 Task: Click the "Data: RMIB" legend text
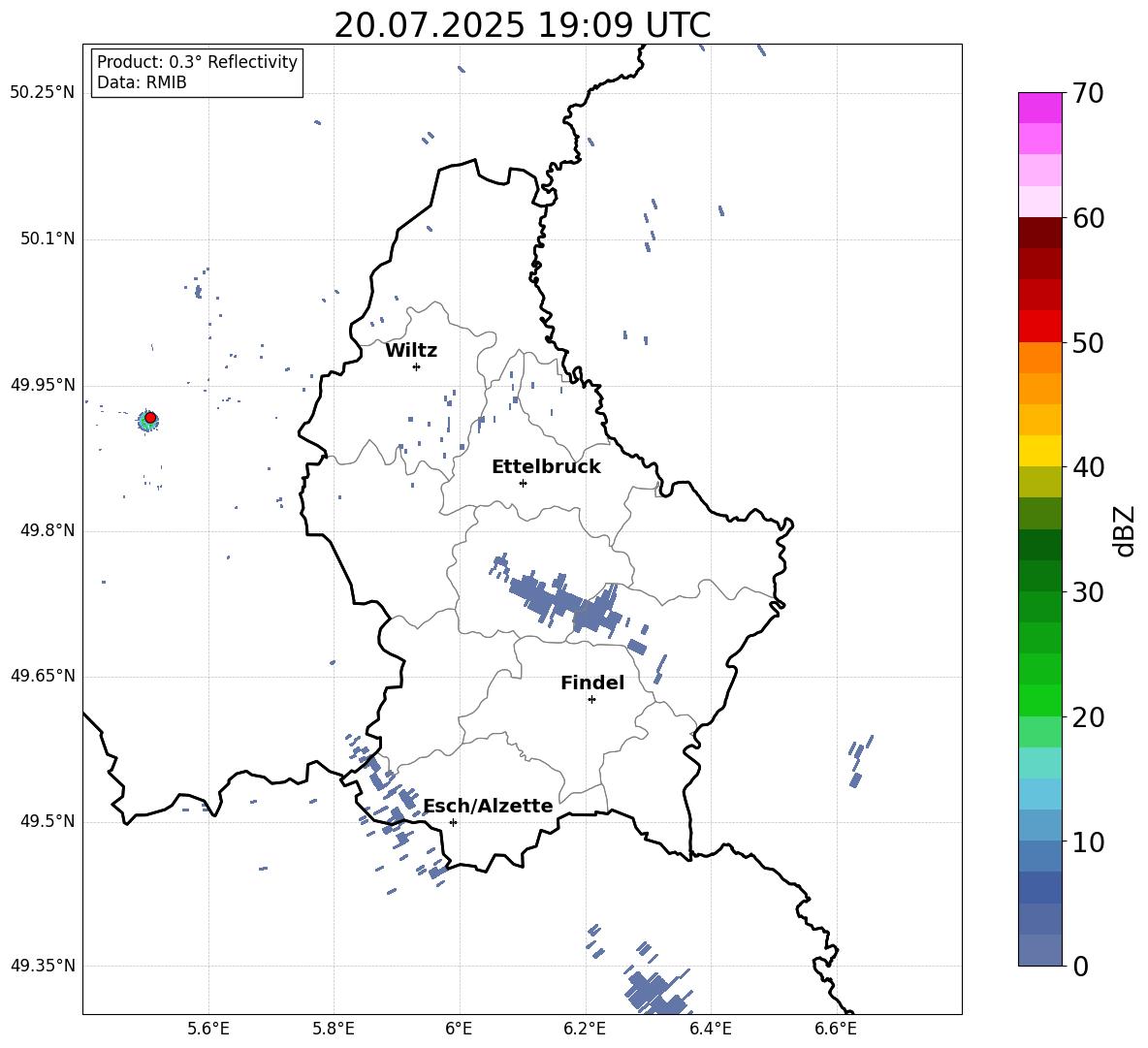point(142,82)
